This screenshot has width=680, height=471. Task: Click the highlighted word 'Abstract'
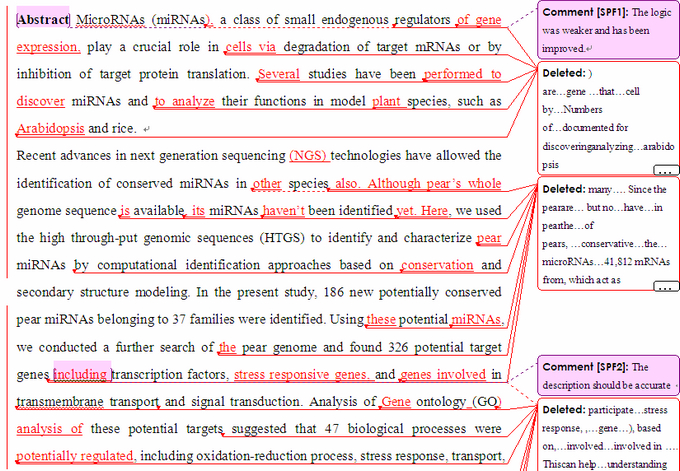(43, 20)
